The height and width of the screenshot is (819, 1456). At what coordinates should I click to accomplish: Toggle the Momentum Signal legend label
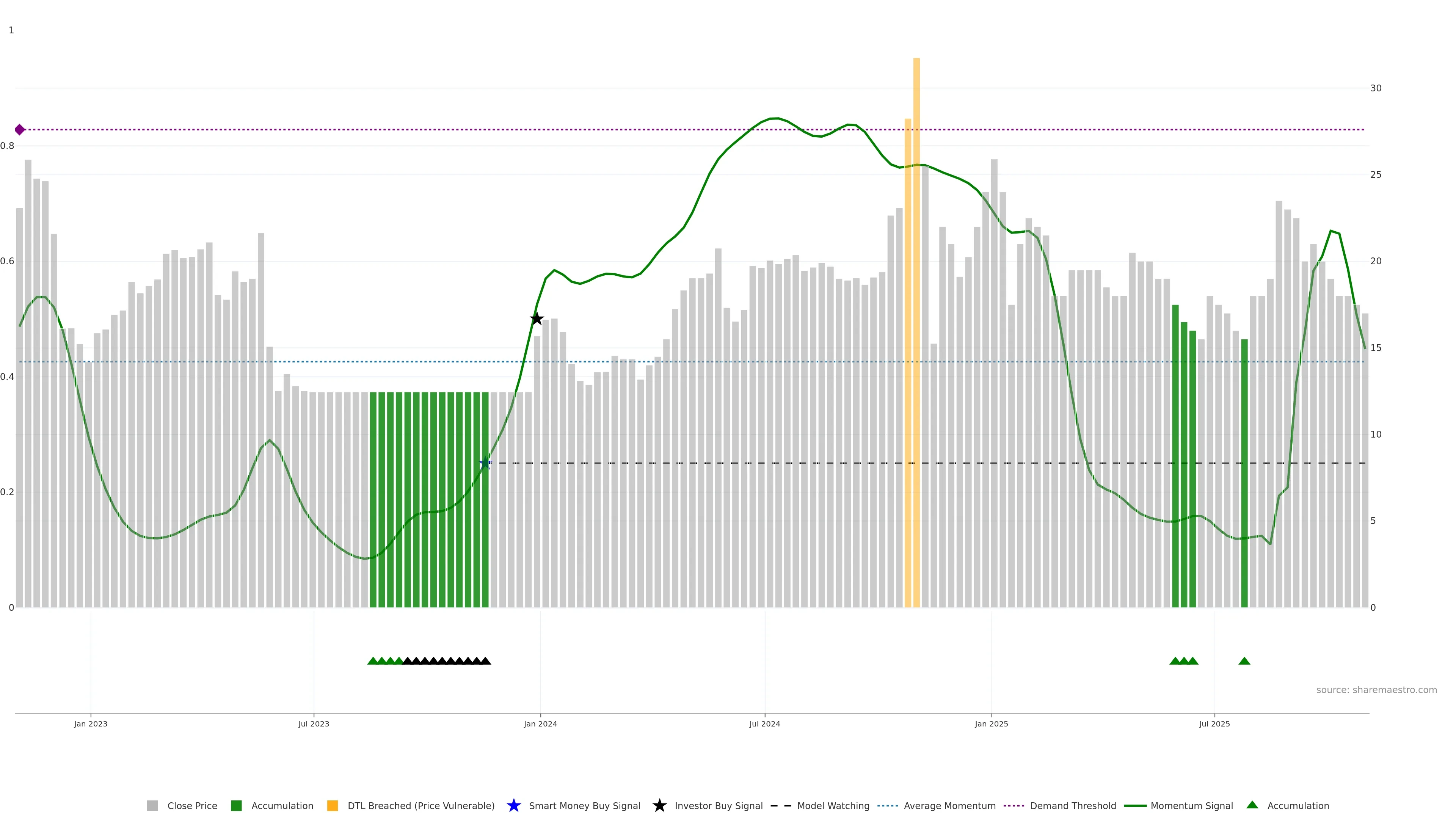(x=1191, y=806)
